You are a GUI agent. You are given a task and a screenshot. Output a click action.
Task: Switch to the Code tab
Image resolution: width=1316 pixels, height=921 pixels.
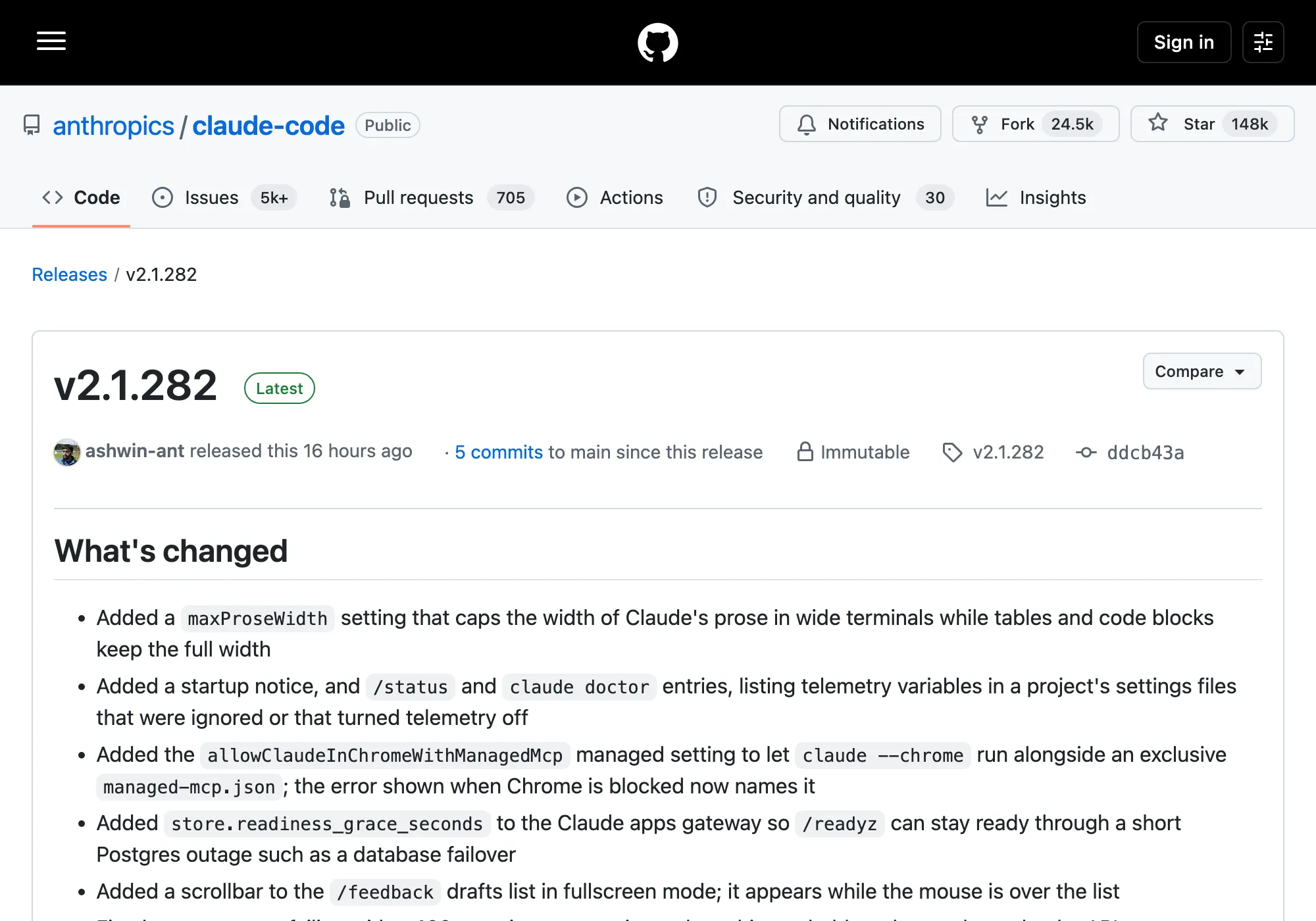click(81, 197)
